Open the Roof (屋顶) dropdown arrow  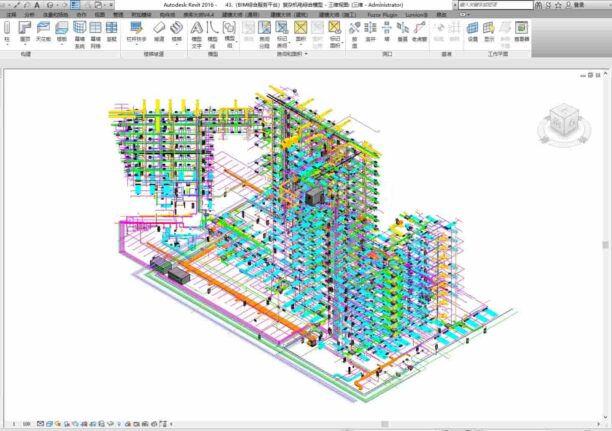click(x=25, y=45)
